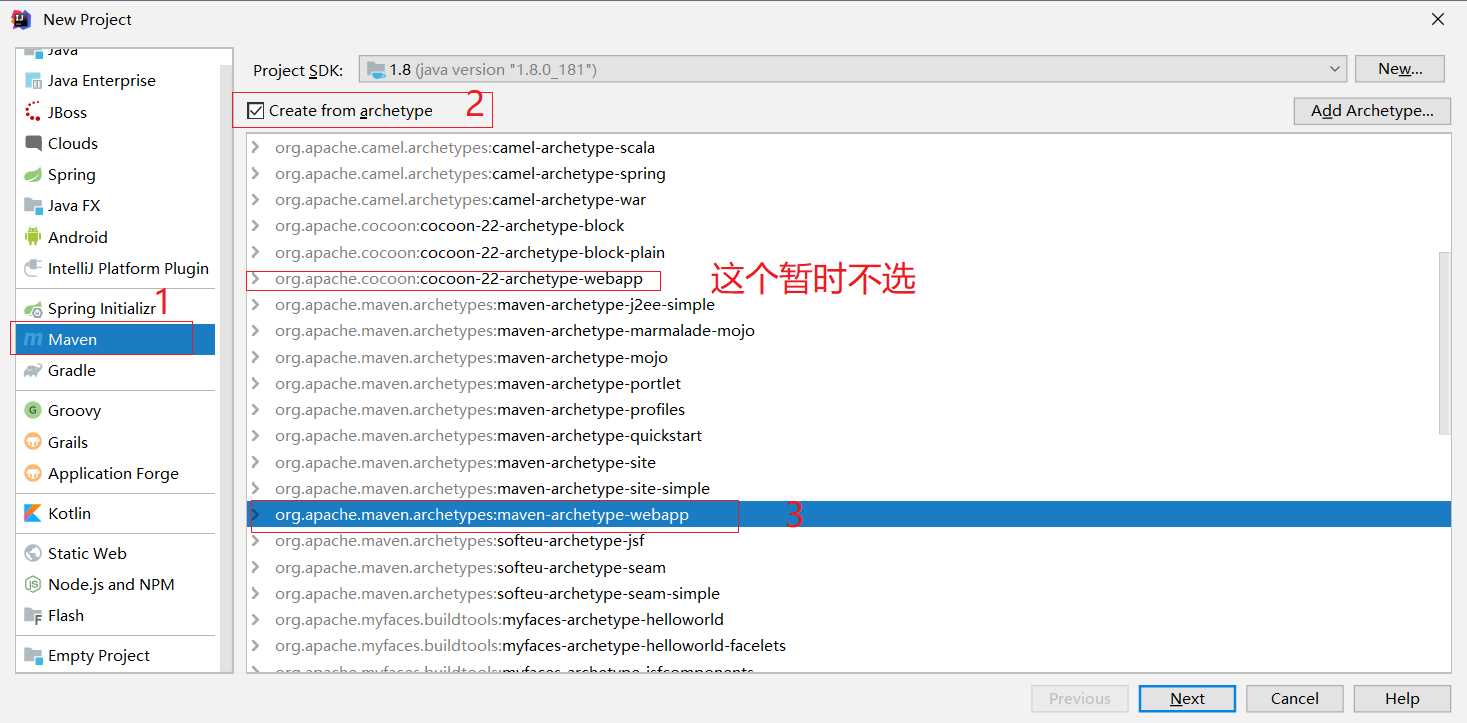Click the JBoss red dots icon
Viewport: 1467px width, 723px height.
pyautogui.click(x=33, y=112)
